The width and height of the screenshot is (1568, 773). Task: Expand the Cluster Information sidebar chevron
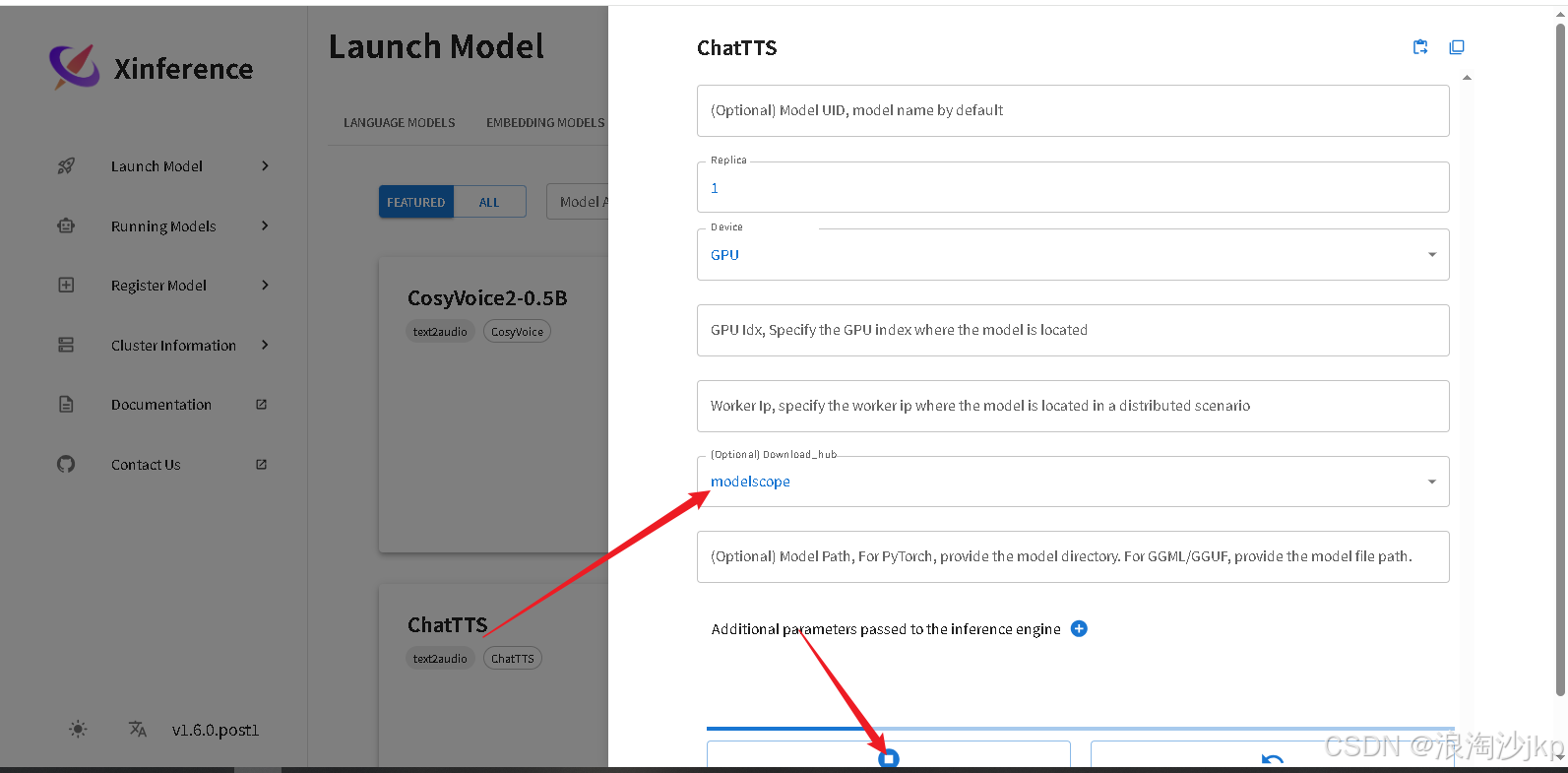[265, 345]
